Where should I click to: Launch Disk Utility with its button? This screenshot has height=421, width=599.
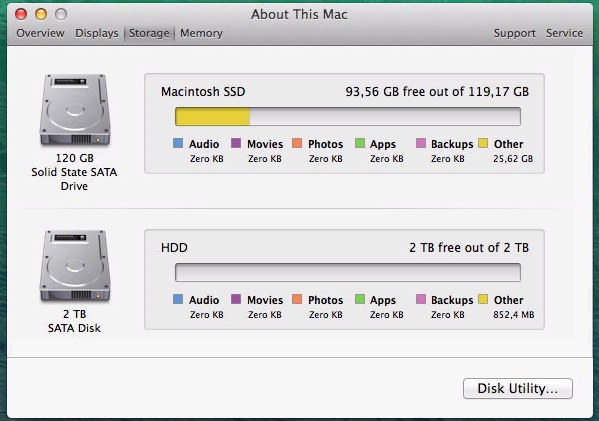coord(518,389)
